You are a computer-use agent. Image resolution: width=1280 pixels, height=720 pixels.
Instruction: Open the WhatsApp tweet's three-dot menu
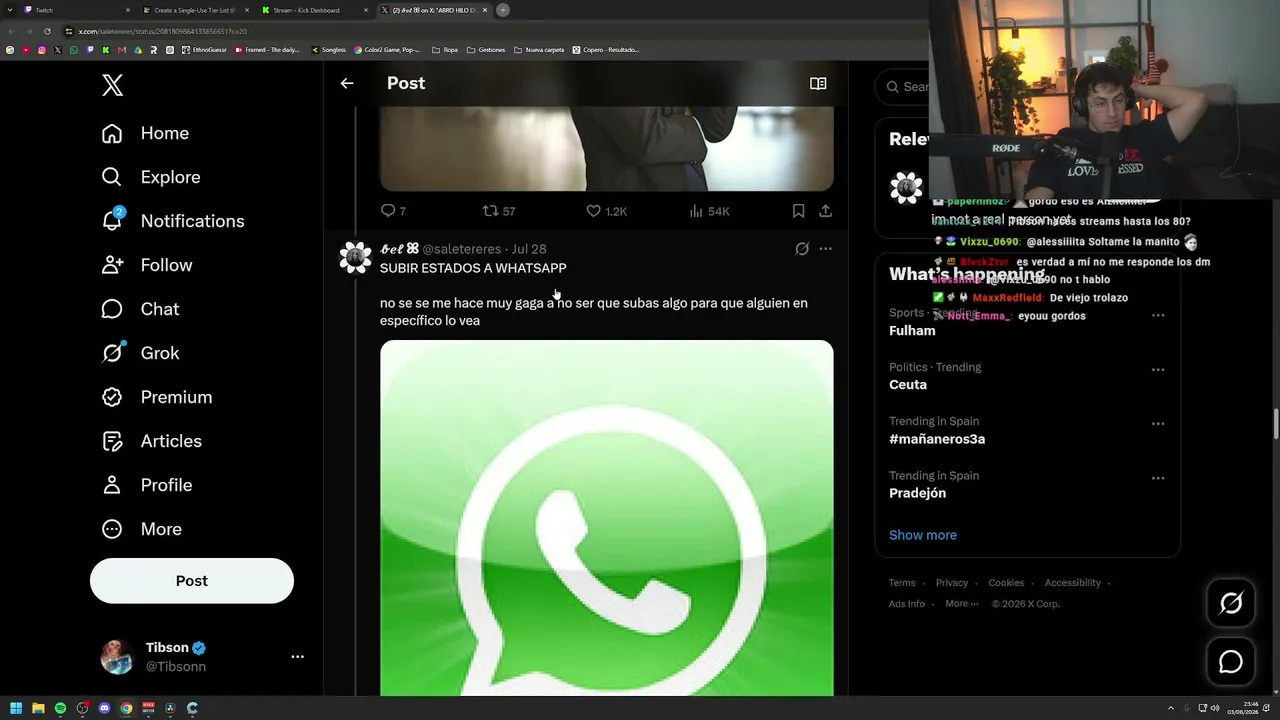825,249
